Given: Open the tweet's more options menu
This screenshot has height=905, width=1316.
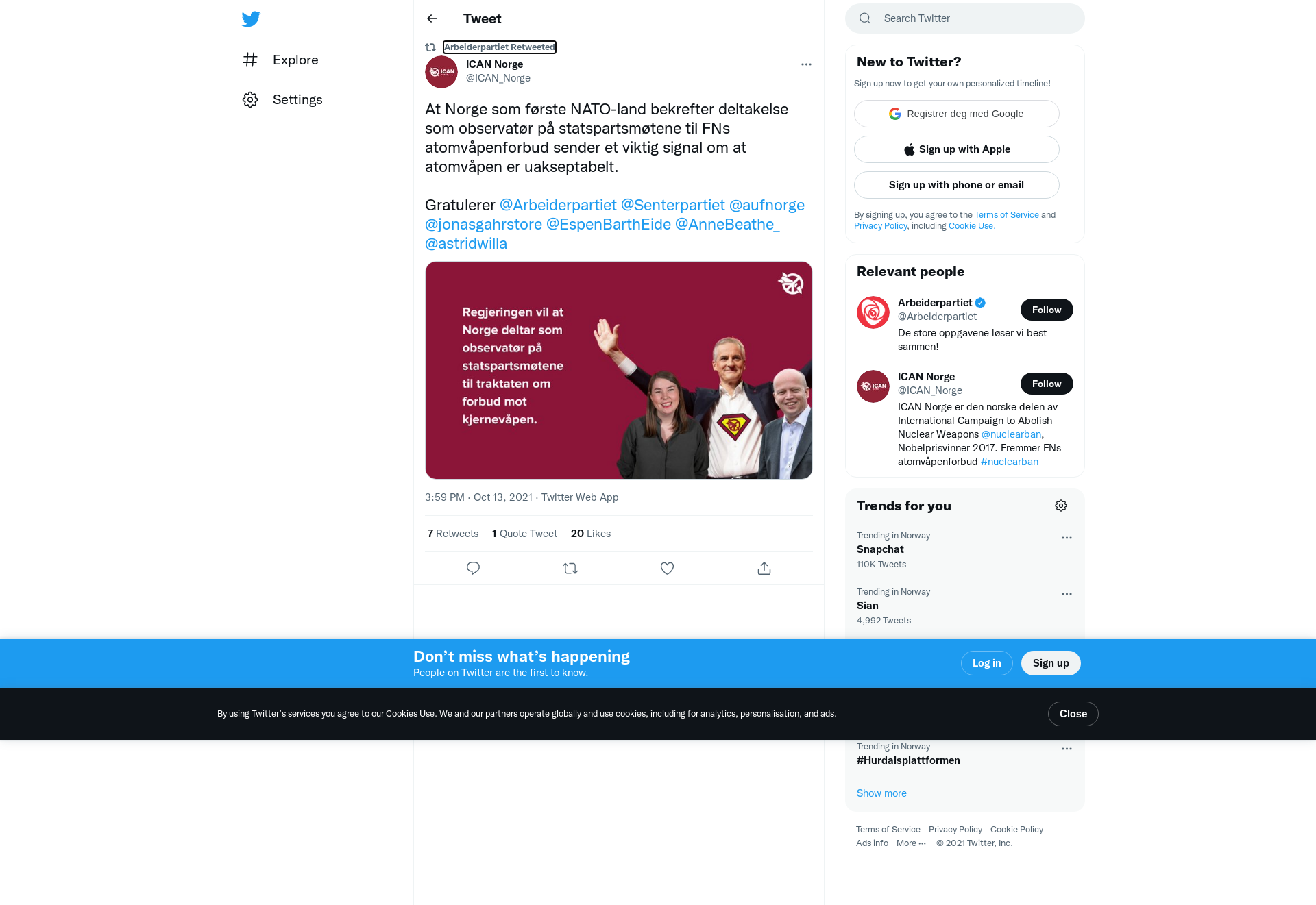Looking at the screenshot, I should click(806, 64).
